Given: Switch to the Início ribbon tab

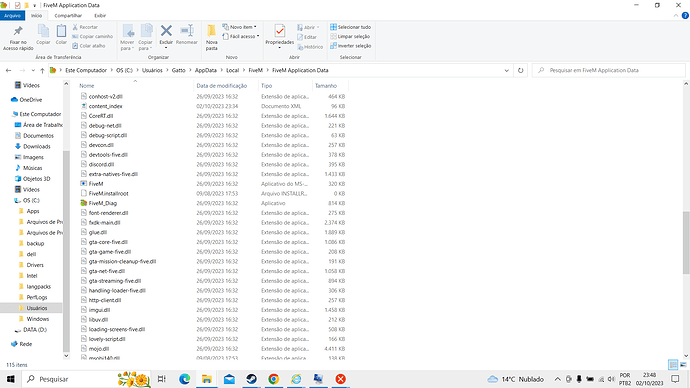Looking at the screenshot, I should [37, 15].
